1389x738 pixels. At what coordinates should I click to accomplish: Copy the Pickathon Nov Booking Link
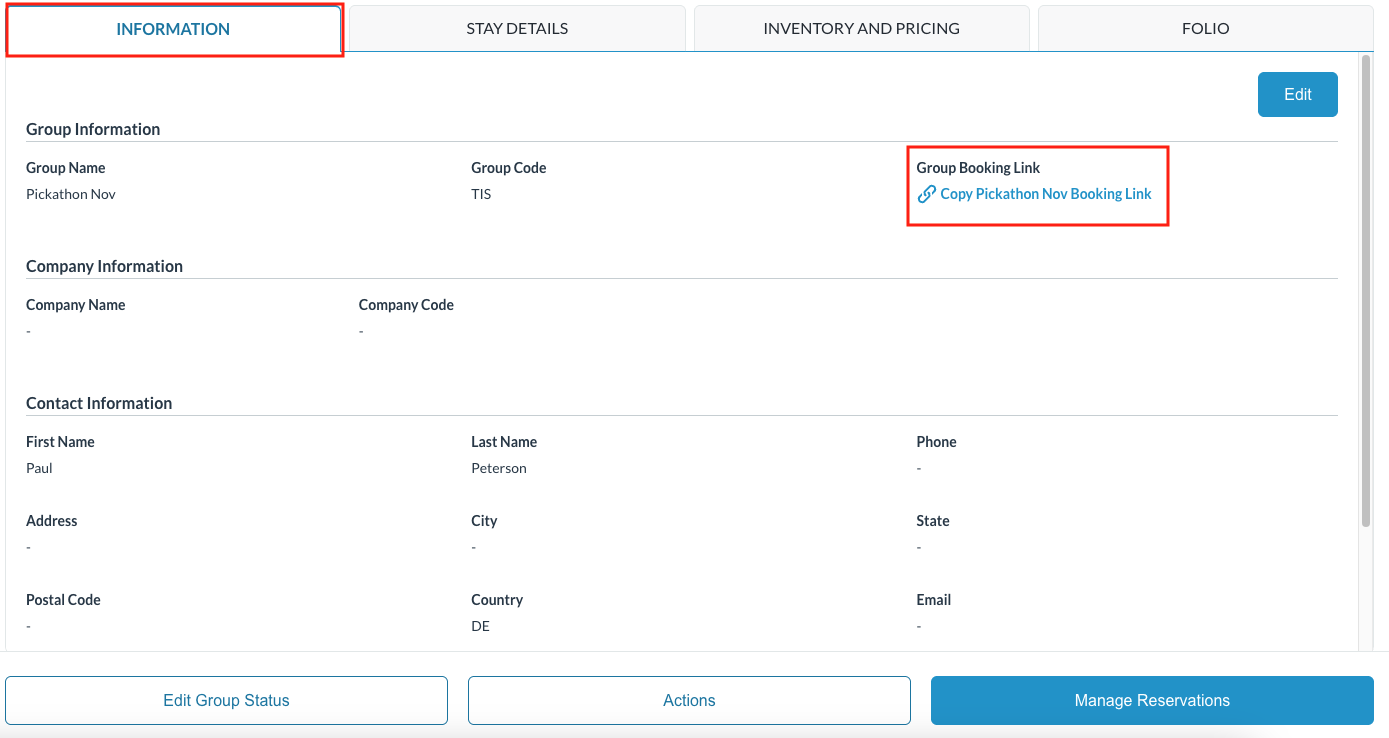1045,194
